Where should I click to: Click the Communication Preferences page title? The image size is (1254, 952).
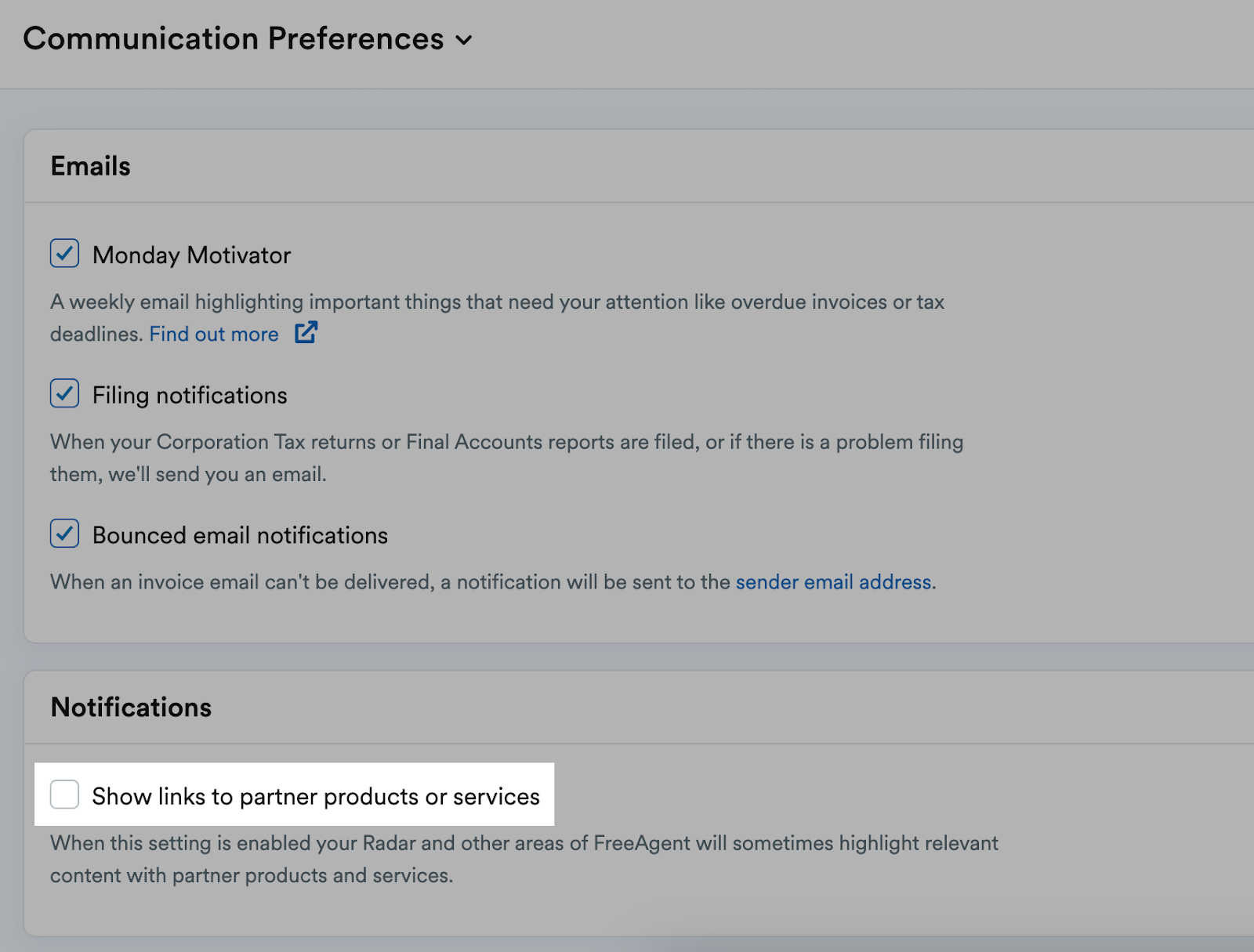234,38
